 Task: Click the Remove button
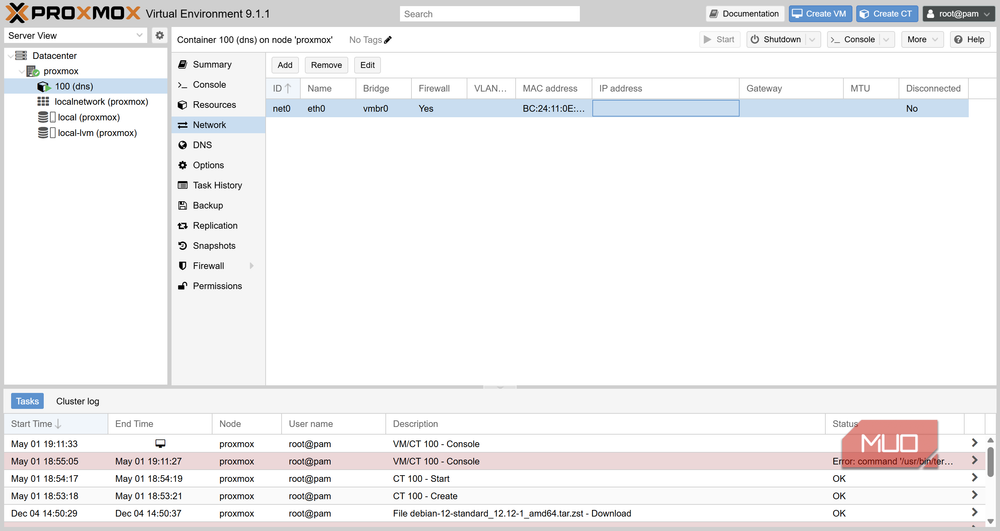327,65
